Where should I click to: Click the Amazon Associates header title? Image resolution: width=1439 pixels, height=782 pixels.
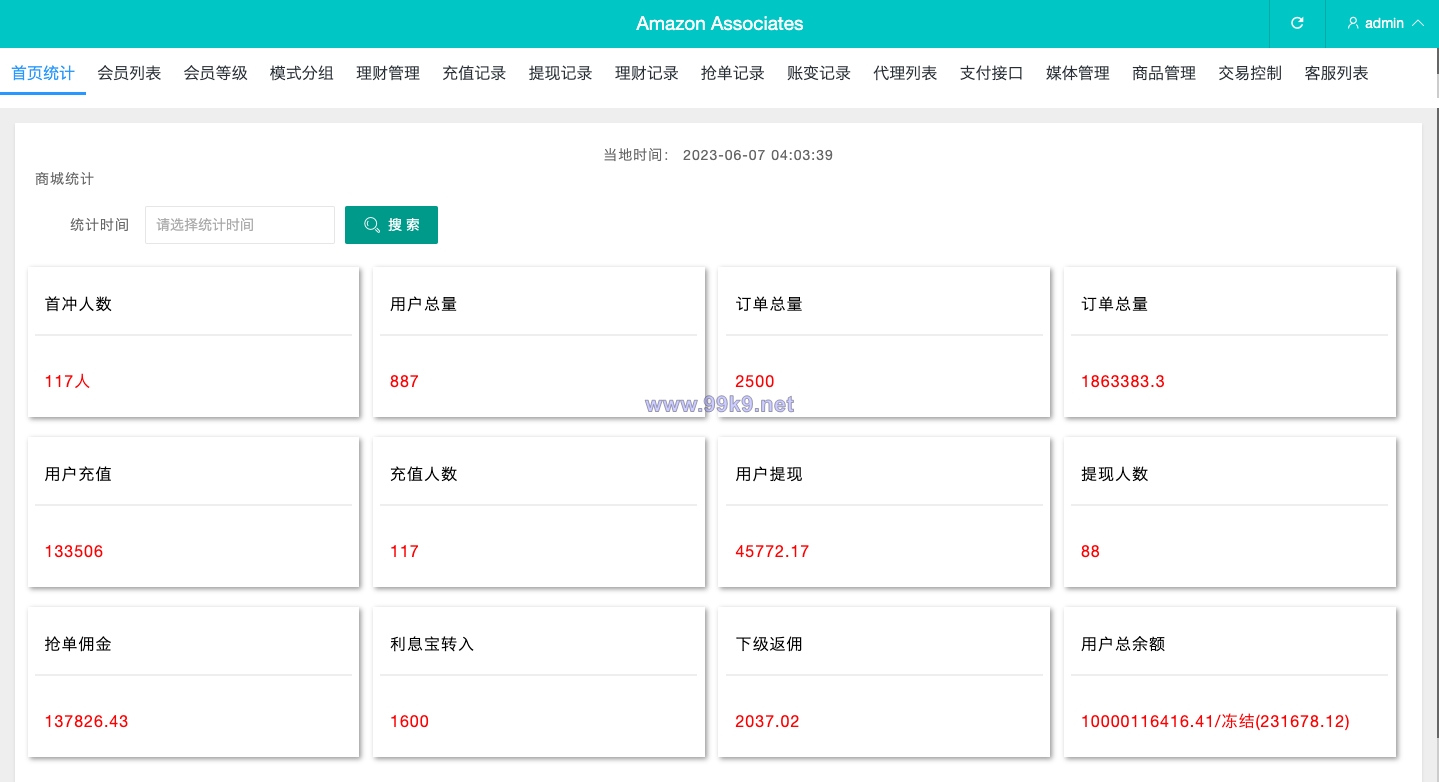click(x=719, y=23)
